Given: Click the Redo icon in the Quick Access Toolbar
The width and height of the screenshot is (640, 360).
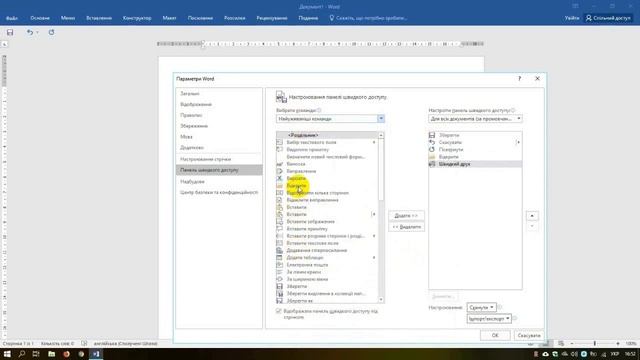Looking at the screenshot, I should (51, 32).
